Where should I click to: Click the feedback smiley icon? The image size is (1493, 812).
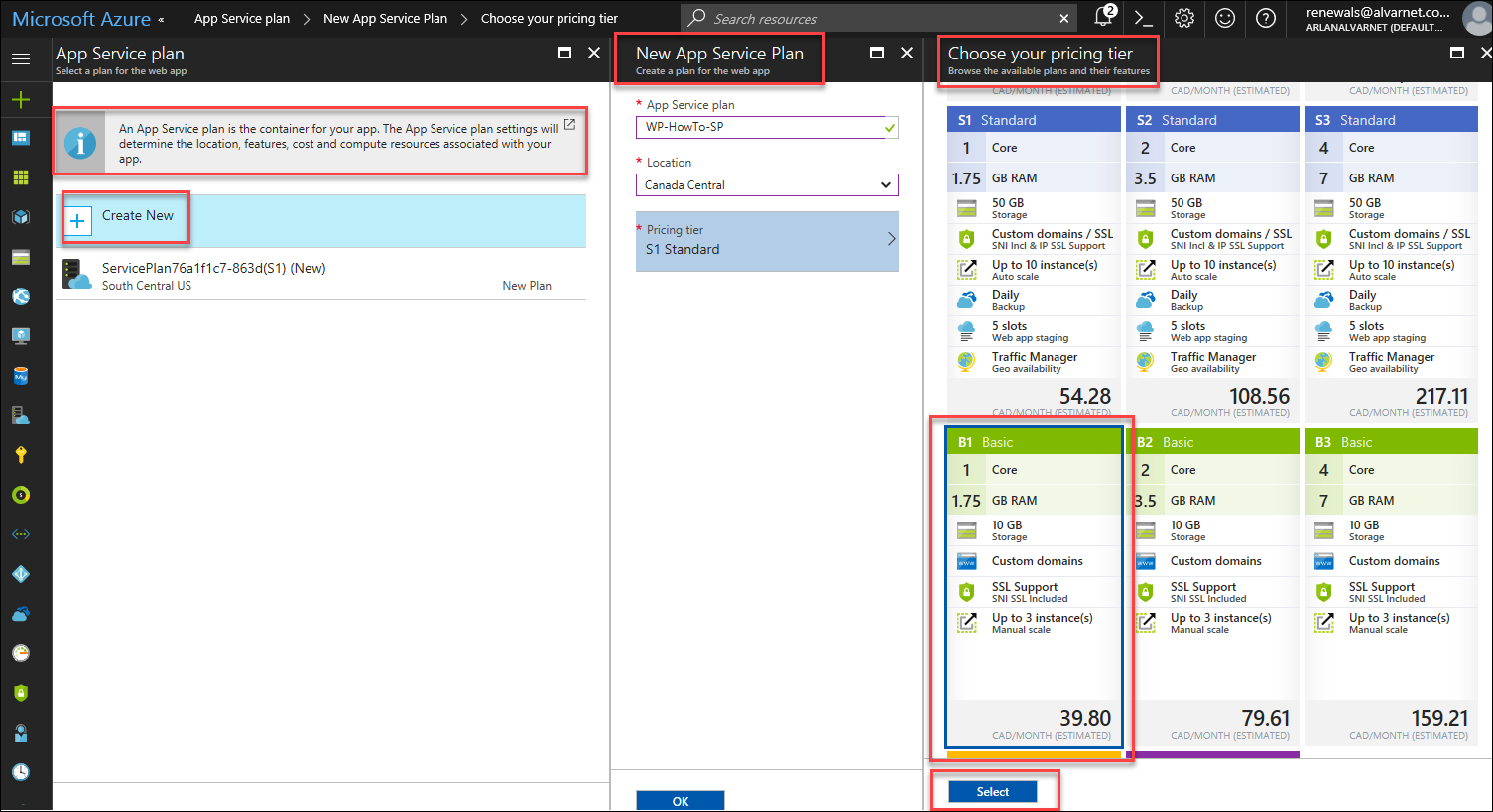coord(1225,18)
